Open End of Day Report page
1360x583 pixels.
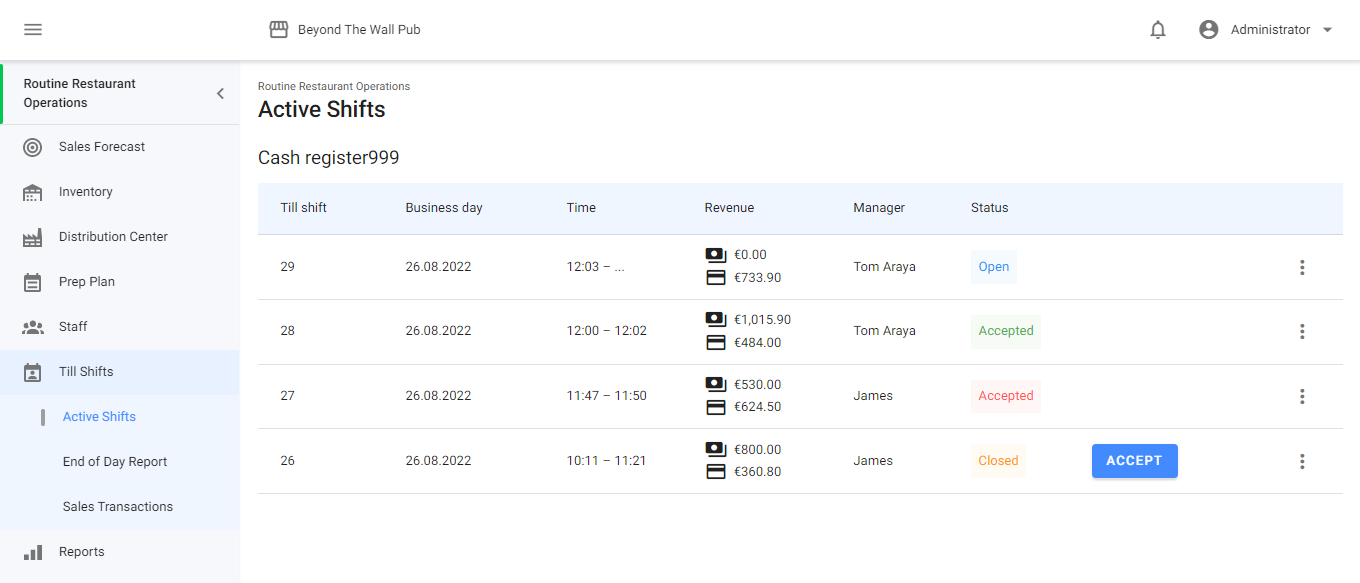click(115, 462)
